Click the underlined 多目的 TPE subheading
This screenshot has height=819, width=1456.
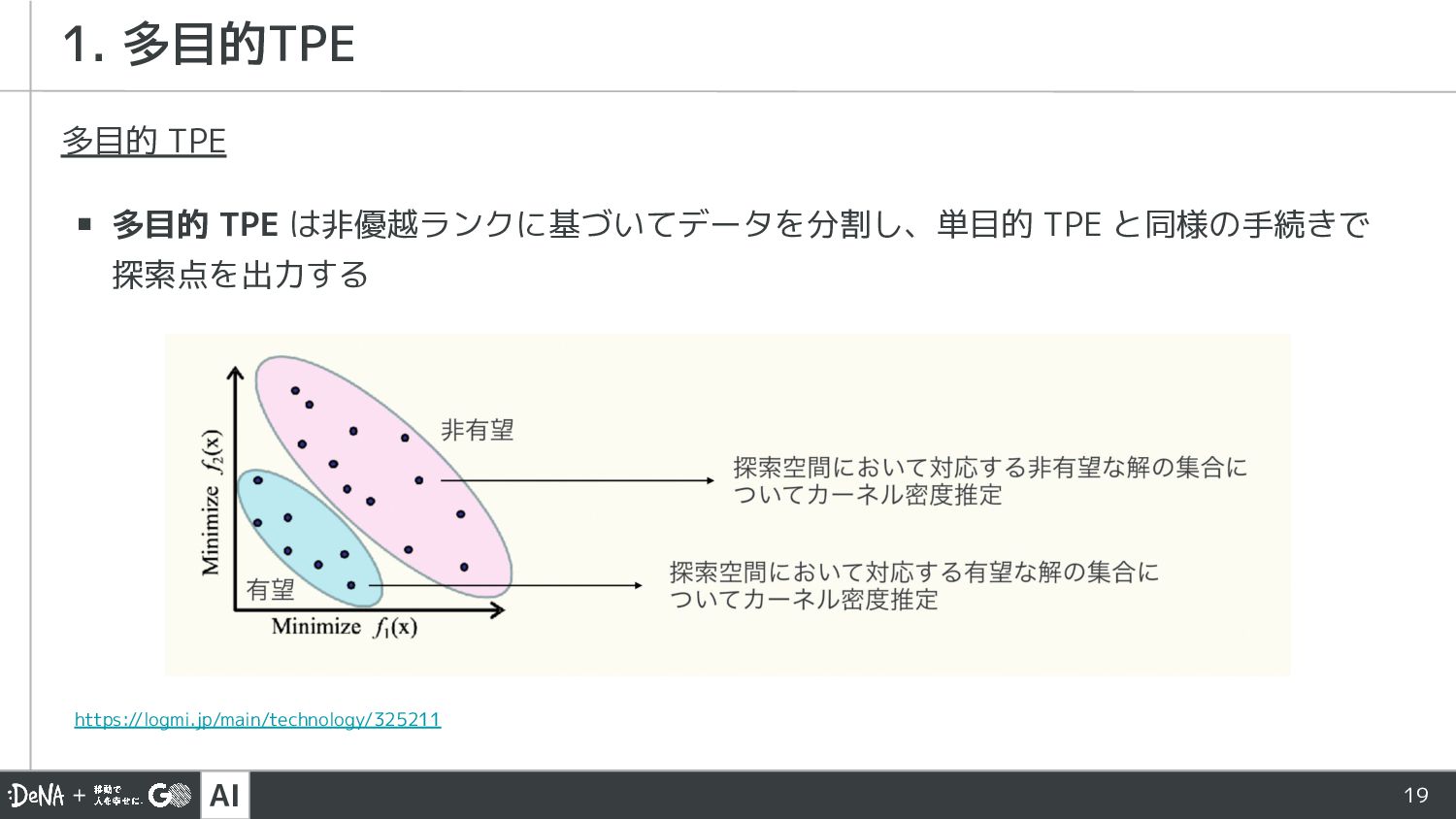144,142
